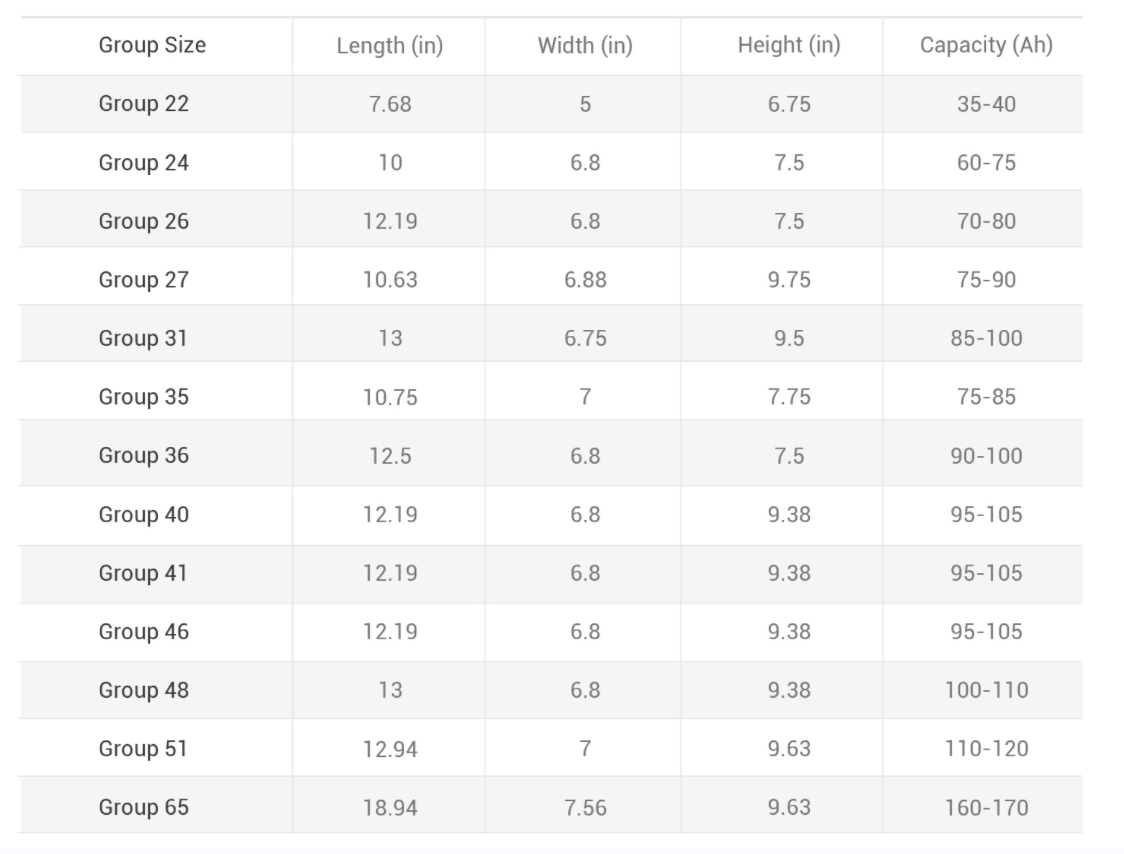Select the Group 31 capacity 85-100
The width and height of the screenshot is (1124, 854).
pos(986,338)
